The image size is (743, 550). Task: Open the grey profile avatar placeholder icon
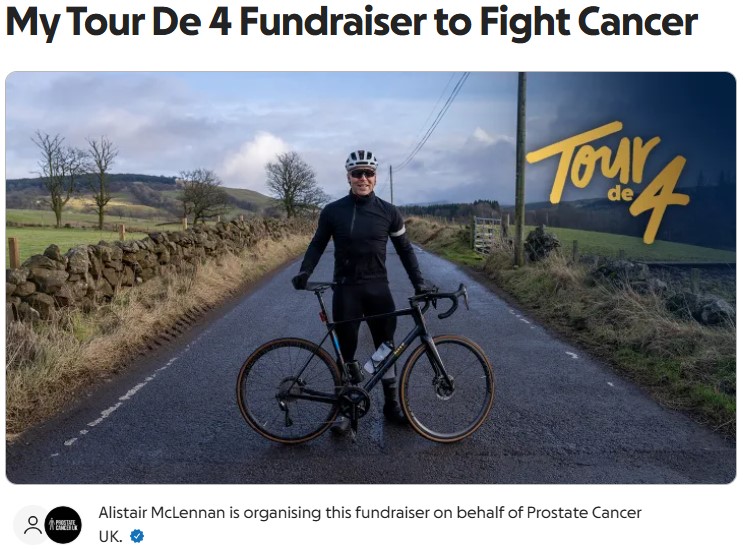coord(32,525)
